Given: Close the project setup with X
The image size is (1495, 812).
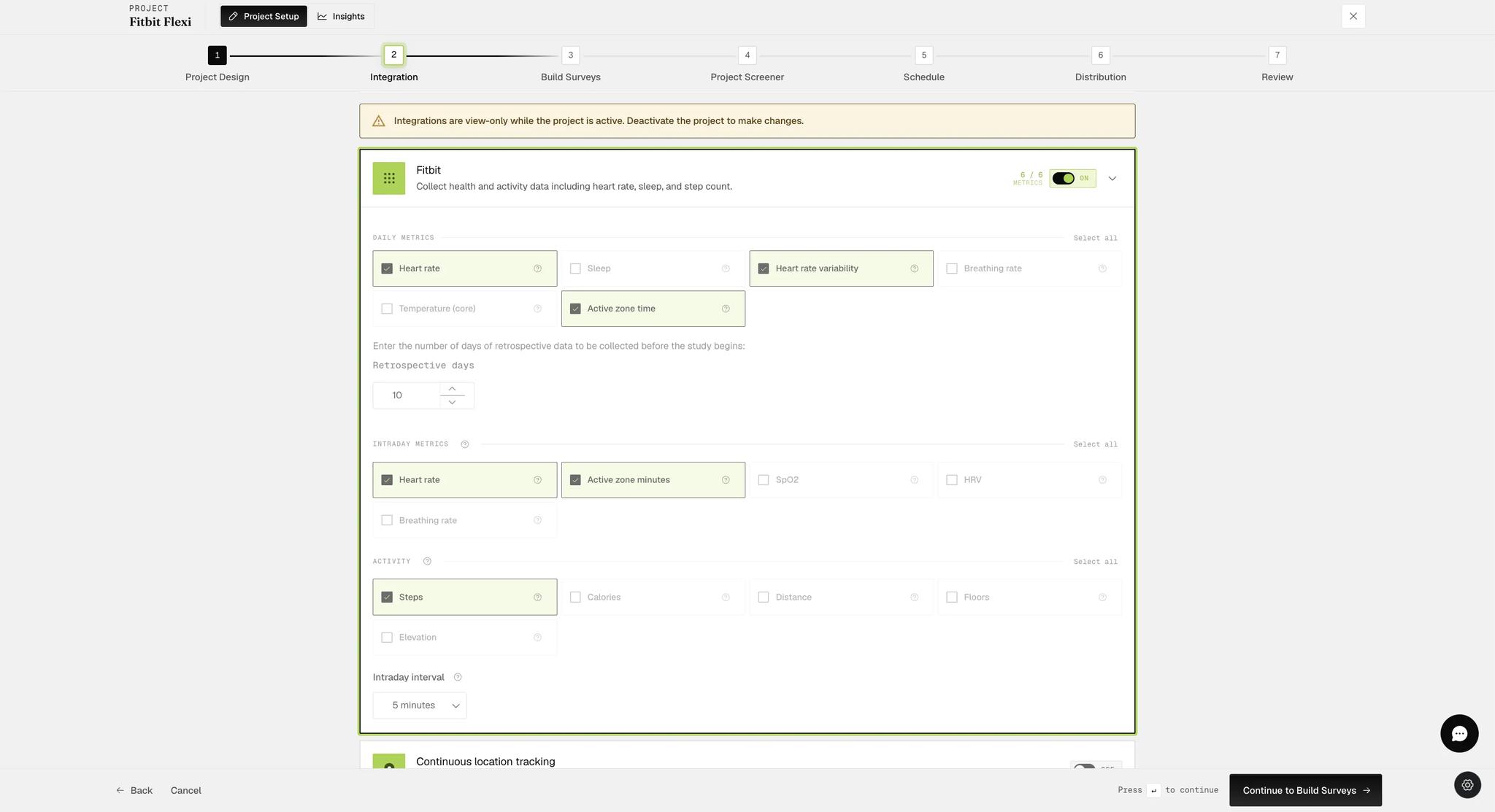Looking at the screenshot, I should point(1353,16).
